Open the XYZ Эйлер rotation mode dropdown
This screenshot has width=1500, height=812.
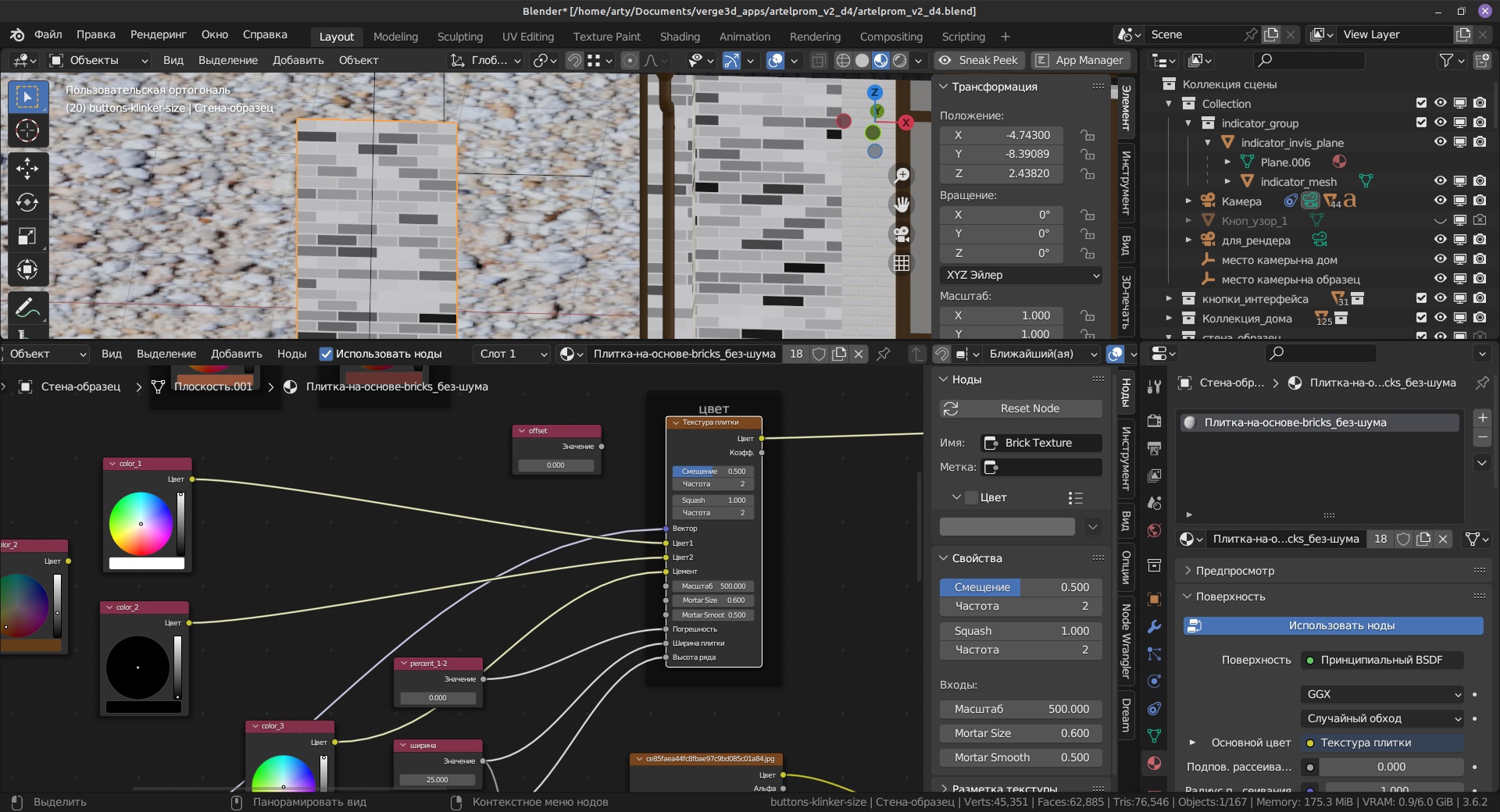[x=1021, y=275]
